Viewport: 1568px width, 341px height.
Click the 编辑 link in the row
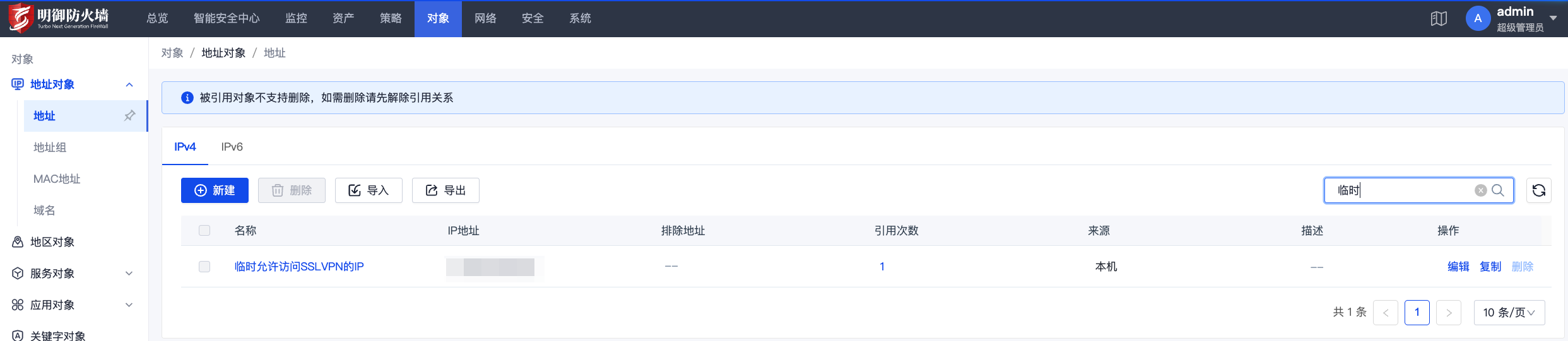coord(1458,267)
